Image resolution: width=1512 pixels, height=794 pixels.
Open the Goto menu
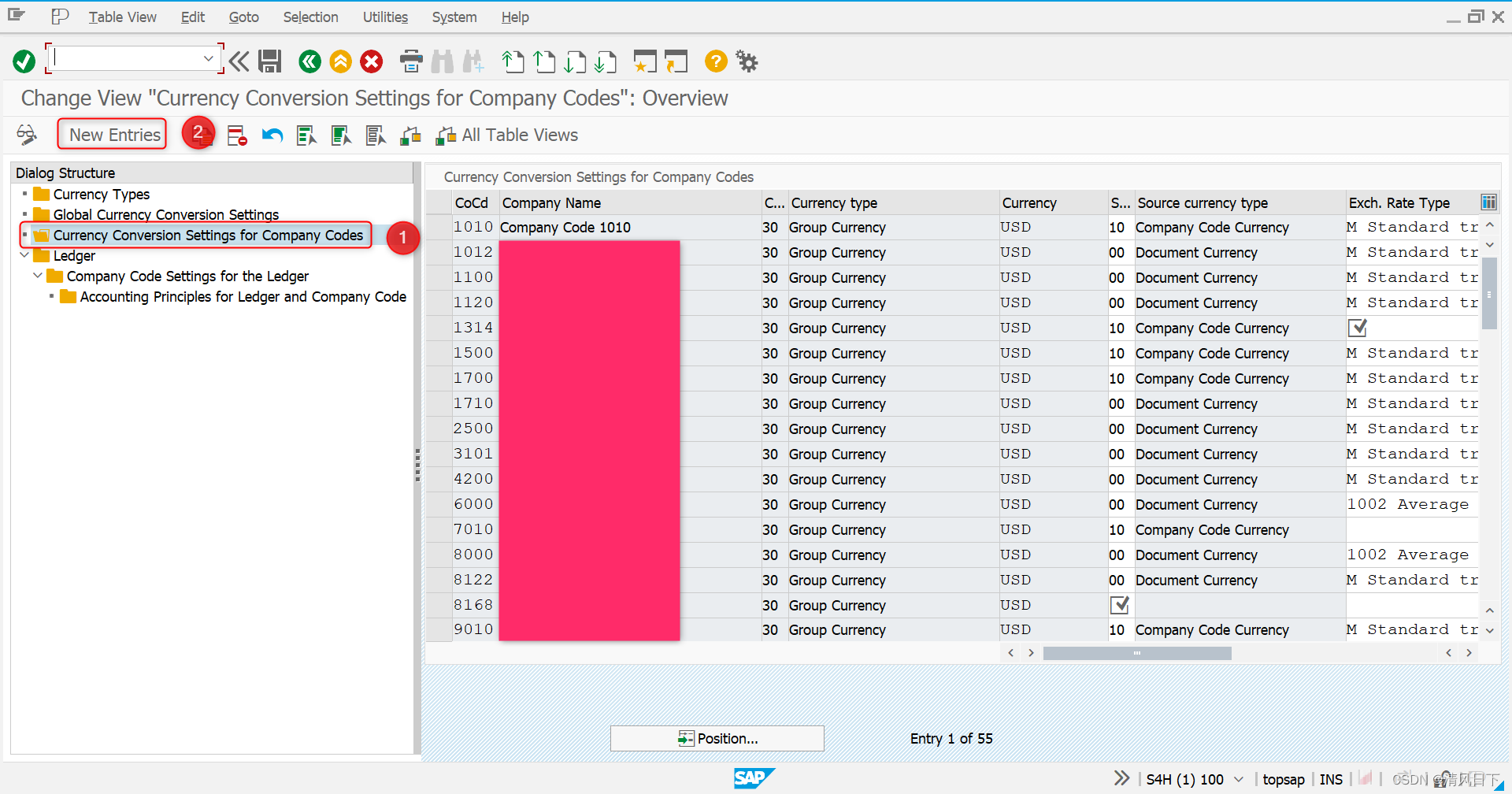click(x=243, y=17)
